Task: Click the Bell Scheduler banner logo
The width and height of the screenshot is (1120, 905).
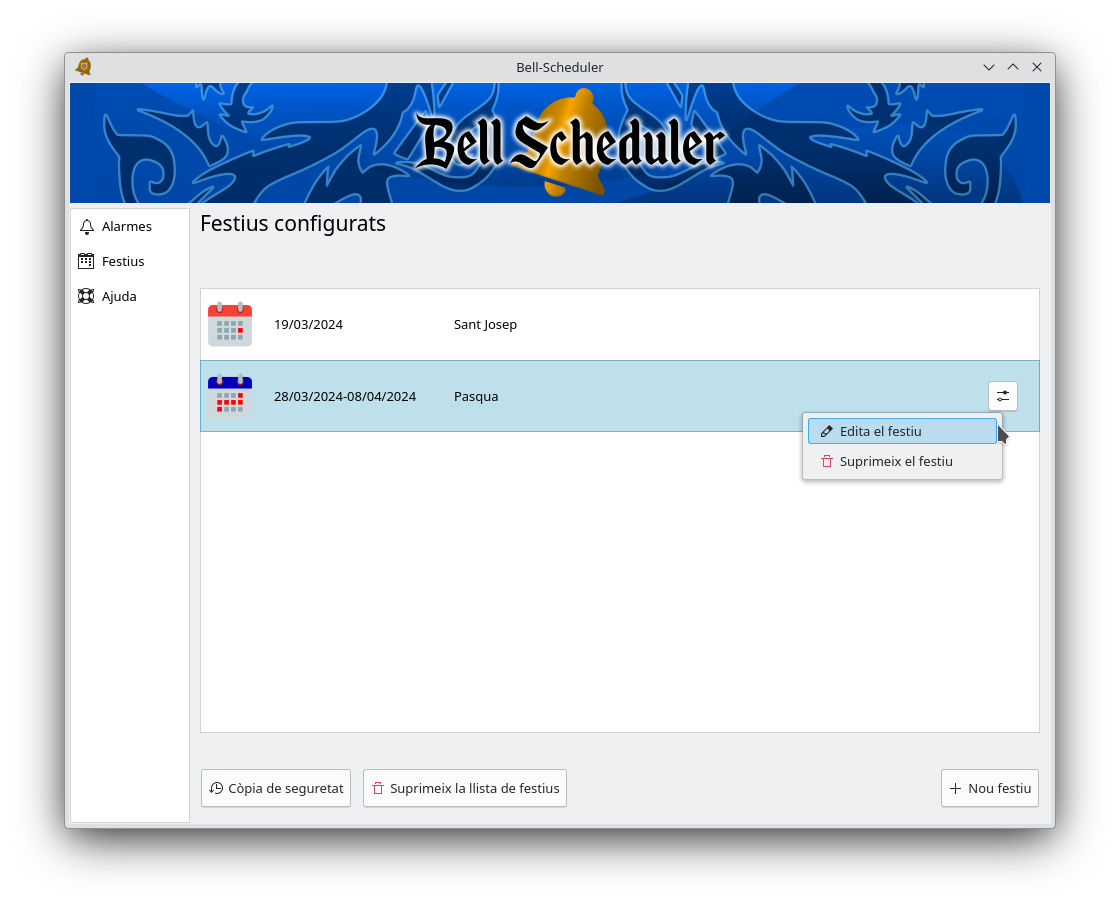Action: point(568,143)
